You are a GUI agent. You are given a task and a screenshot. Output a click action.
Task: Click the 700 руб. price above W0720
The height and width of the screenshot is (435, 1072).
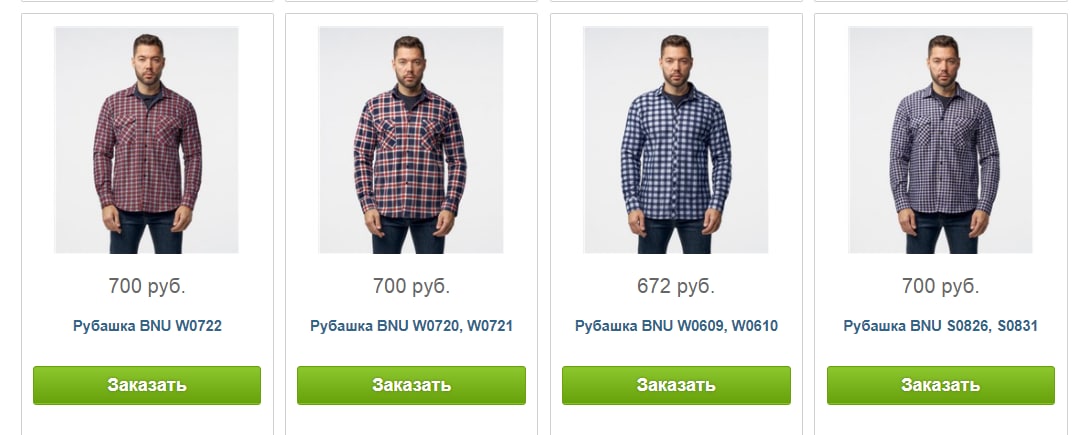pyautogui.click(x=411, y=286)
